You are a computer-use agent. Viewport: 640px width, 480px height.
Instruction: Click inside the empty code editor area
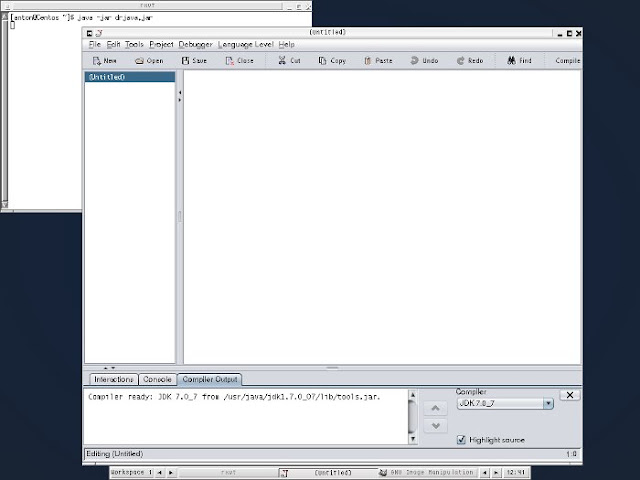coord(382,216)
